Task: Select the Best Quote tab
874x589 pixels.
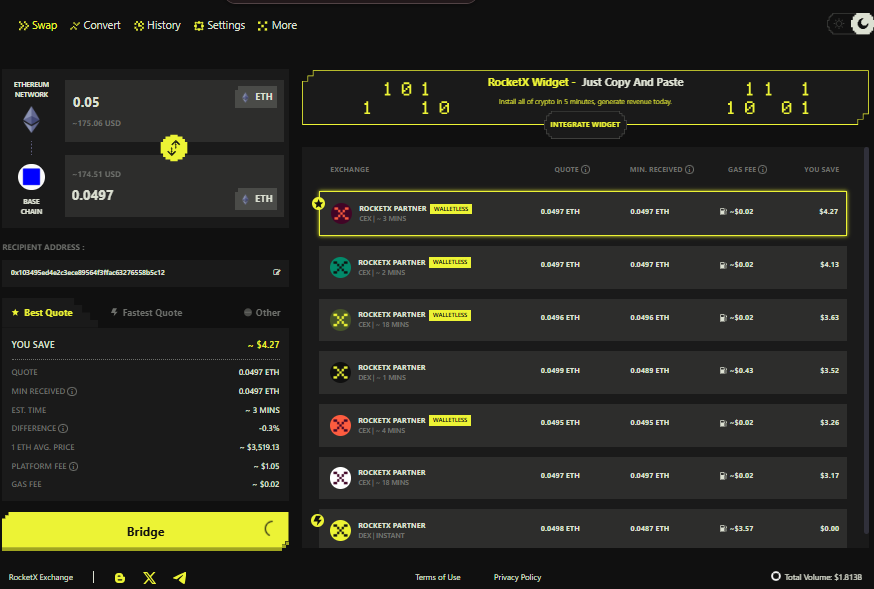Action: coord(42,313)
